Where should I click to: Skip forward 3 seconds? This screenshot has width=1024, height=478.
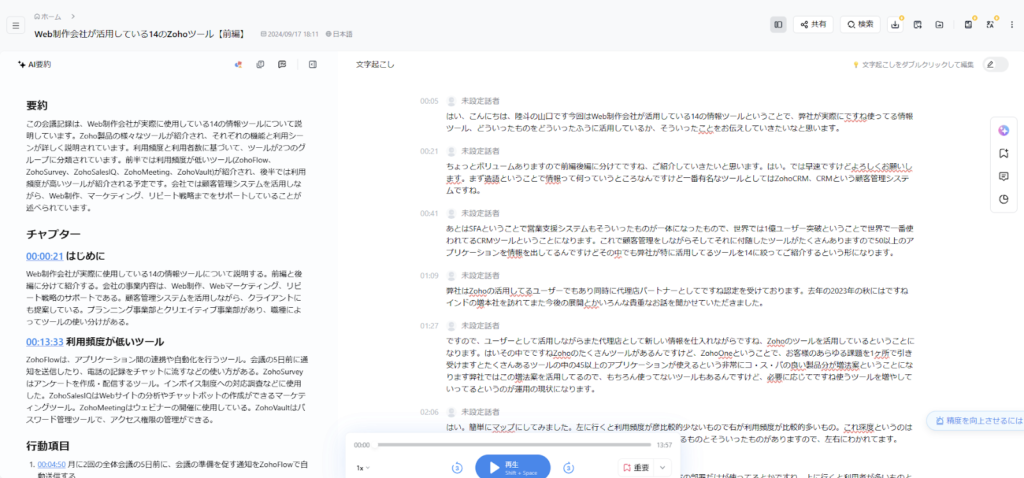click(568, 468)
